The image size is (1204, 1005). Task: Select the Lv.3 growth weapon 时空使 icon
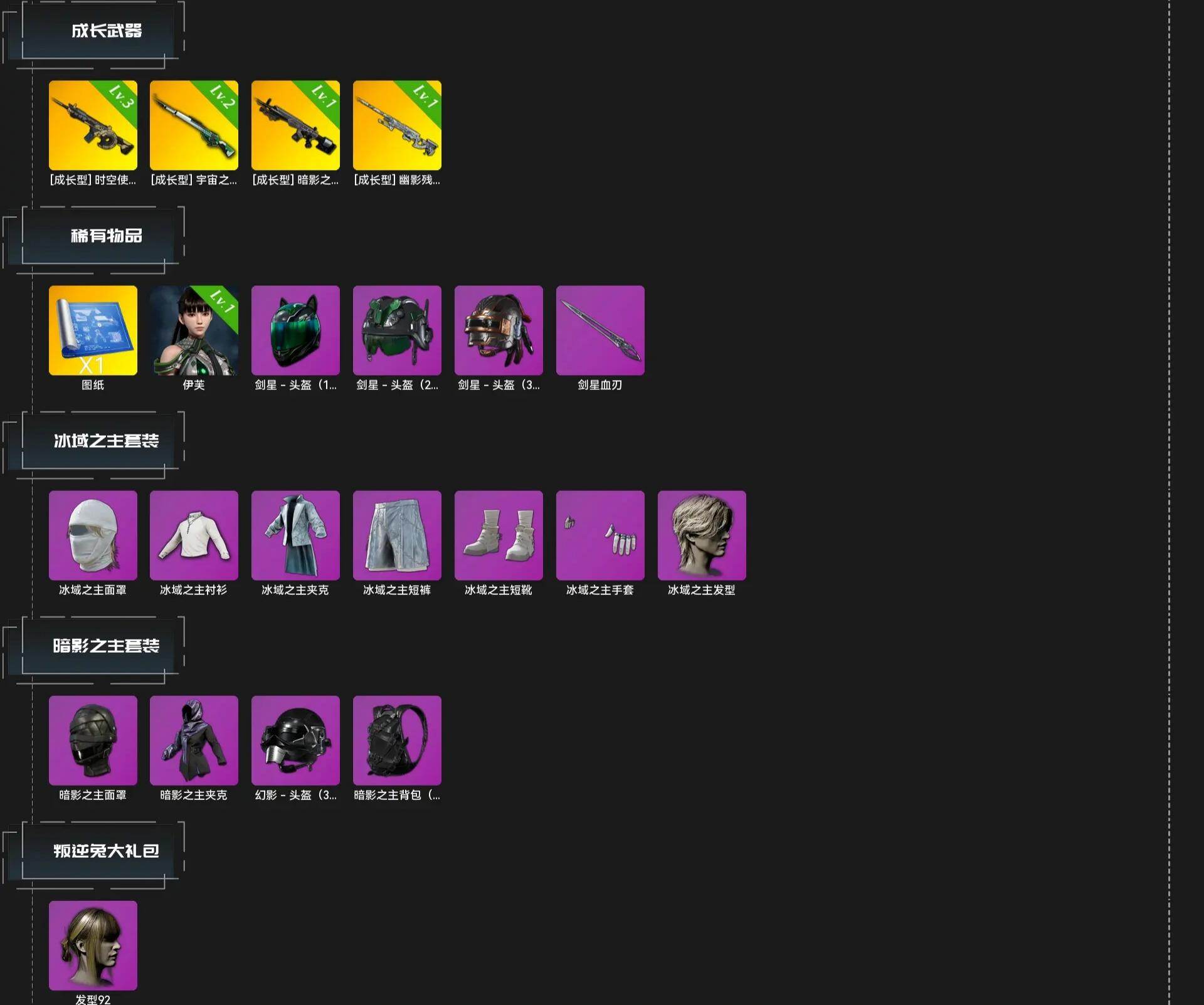pos(93,125)
